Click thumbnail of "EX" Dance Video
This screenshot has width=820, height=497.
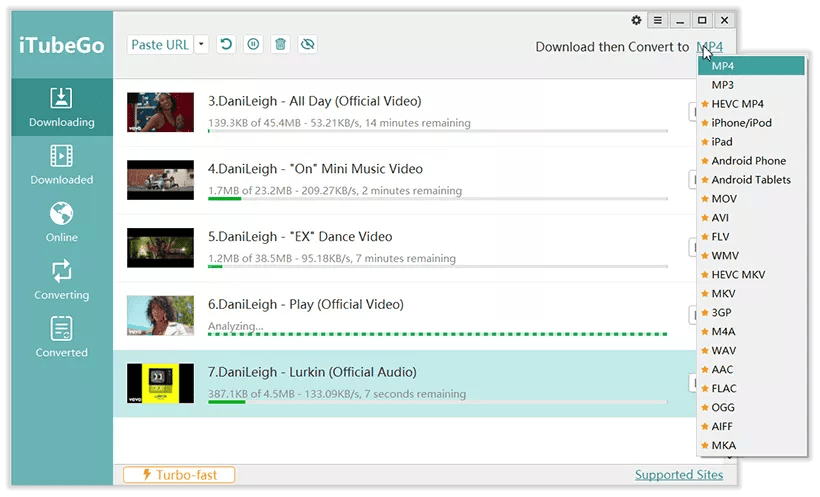point(161,247)
